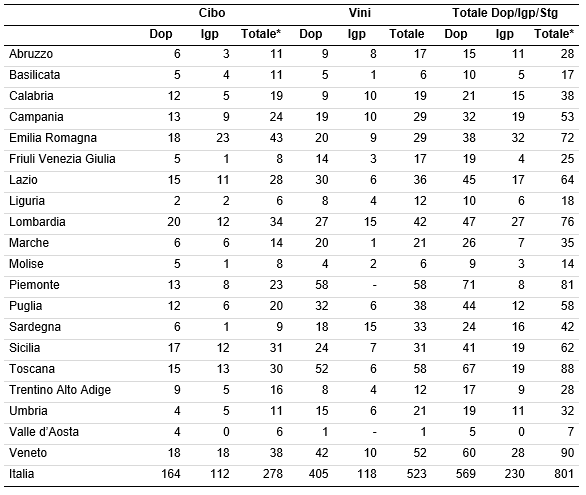Select Piemonte Vini Dop value 58
Screen dimensions: 586x495
(321, 285)
